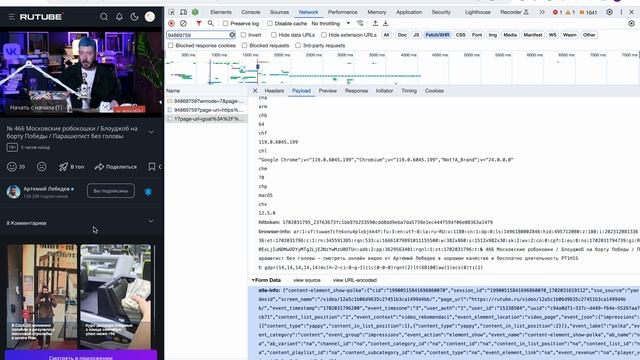Open the request Headers tab

[274, 91]
